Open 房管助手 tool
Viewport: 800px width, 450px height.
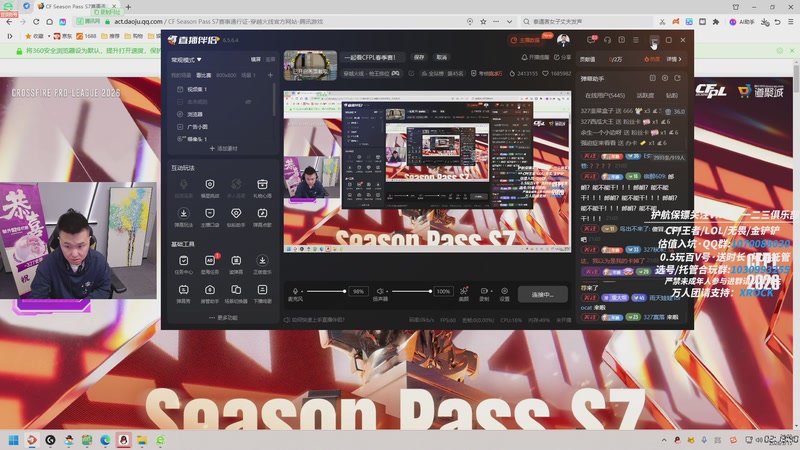click(x=210, y=294)
